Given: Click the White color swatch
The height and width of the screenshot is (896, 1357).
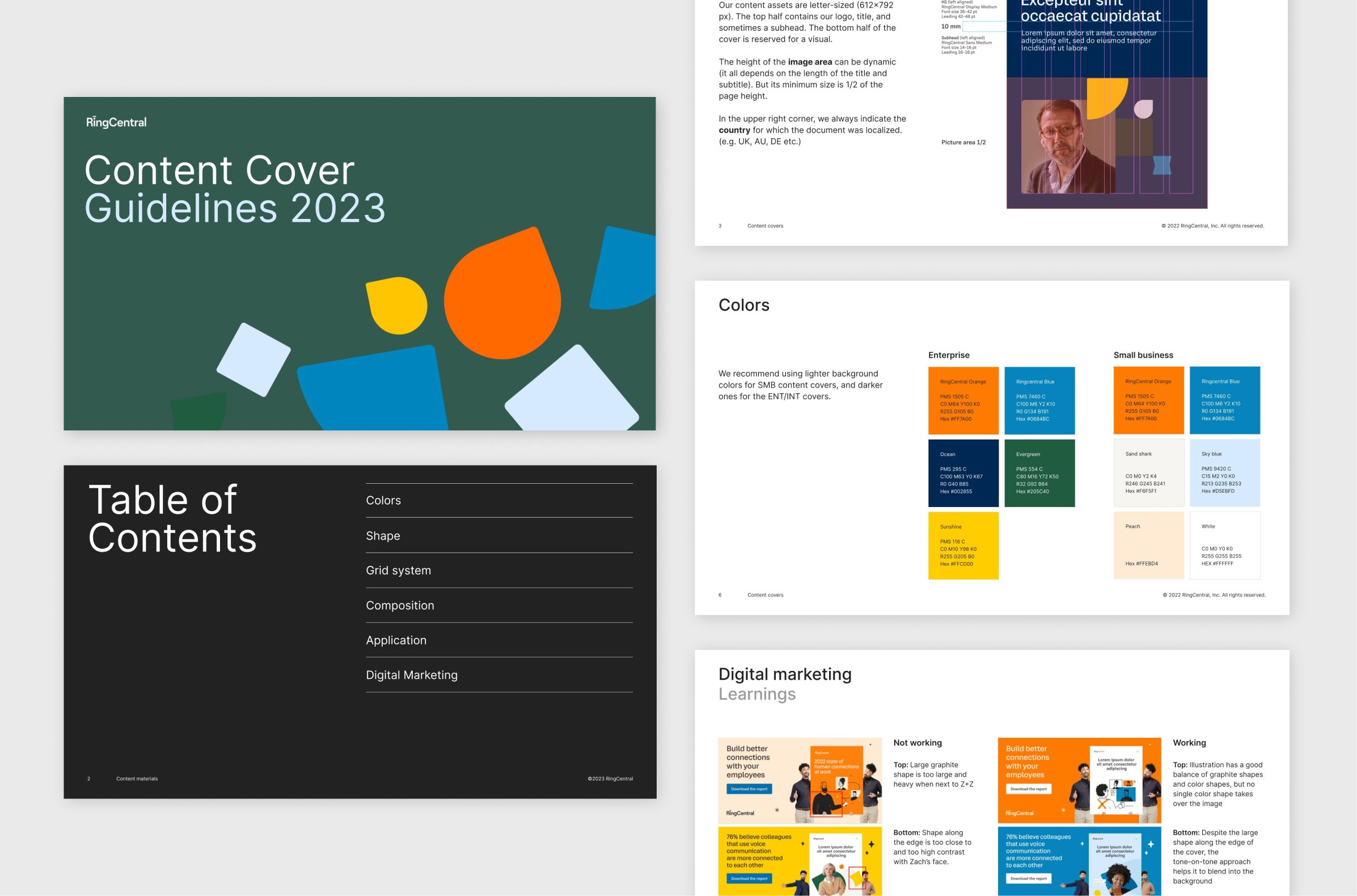Looking at the screenshot, I should click(x=1224, y=545).
